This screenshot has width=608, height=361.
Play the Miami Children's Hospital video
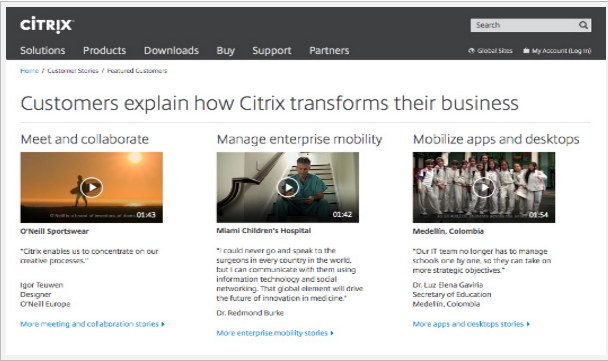click(x=288, y=187)
